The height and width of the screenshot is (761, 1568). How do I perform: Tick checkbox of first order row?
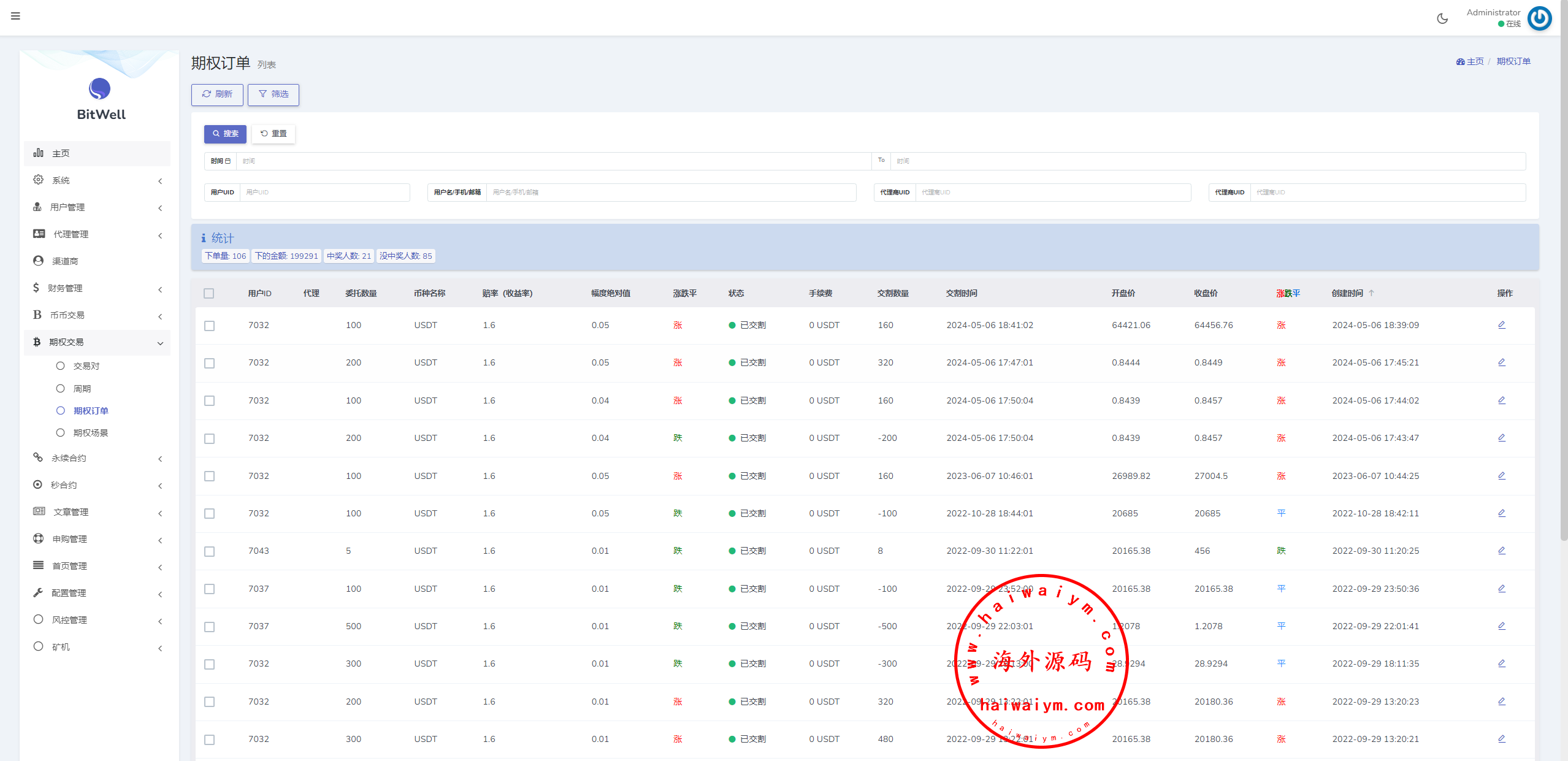coord(210,326)
